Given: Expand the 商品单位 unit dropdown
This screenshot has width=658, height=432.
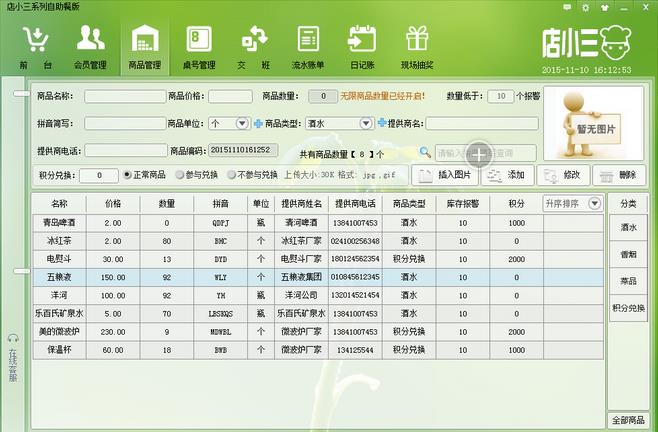Looking at the screenshot, I should coord(241,123).
